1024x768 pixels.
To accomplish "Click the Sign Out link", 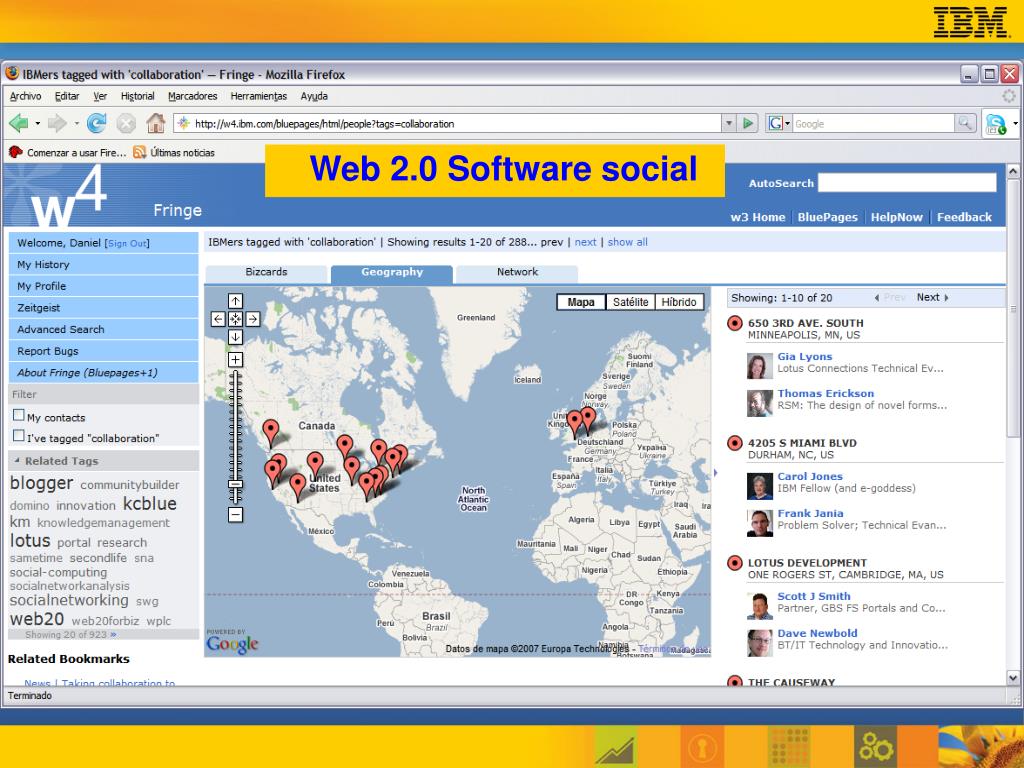I will point(127,244).
